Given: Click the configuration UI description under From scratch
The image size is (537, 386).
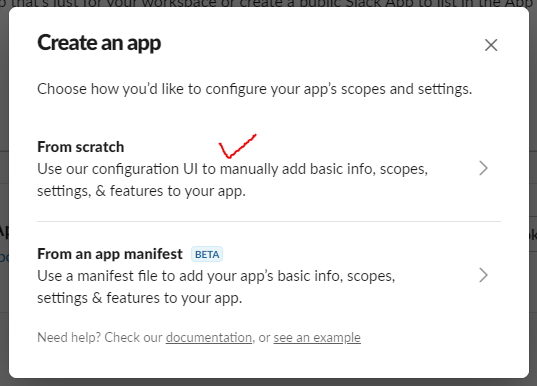Looking at the screenshot, I should click(233, 180).
